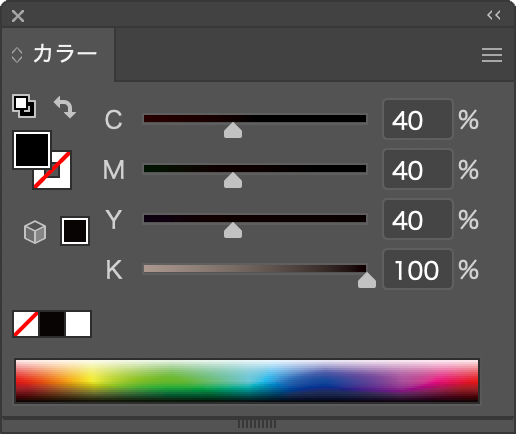Close the Color panel with X
Image resolution: width=516 pixels, height=434 pixels.
(18, 16)
